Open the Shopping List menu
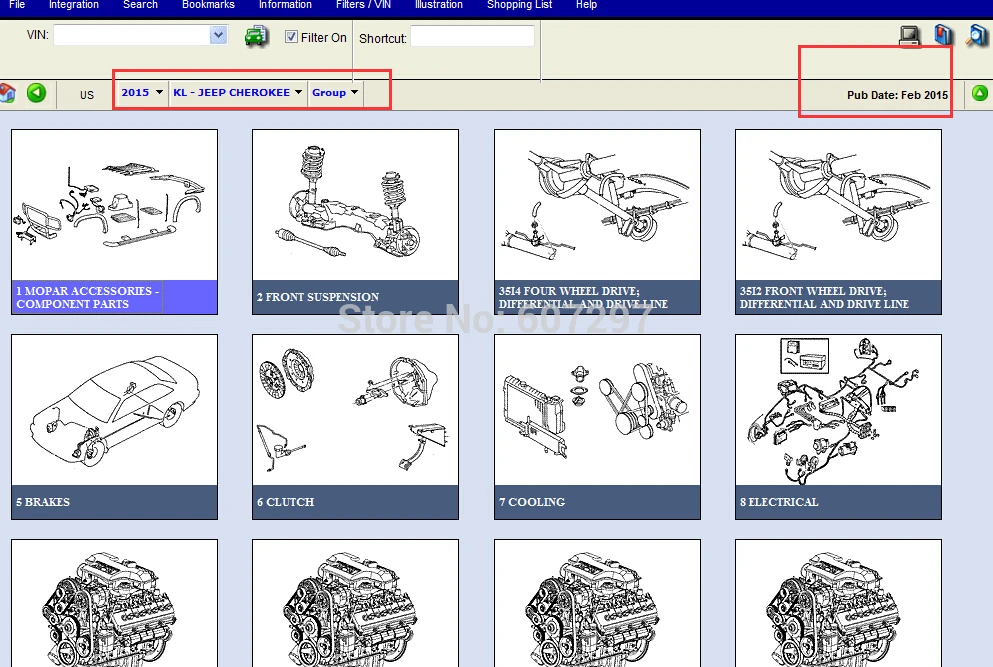Image resolution: width=993 pixels, height=667 pixels. 519,5
